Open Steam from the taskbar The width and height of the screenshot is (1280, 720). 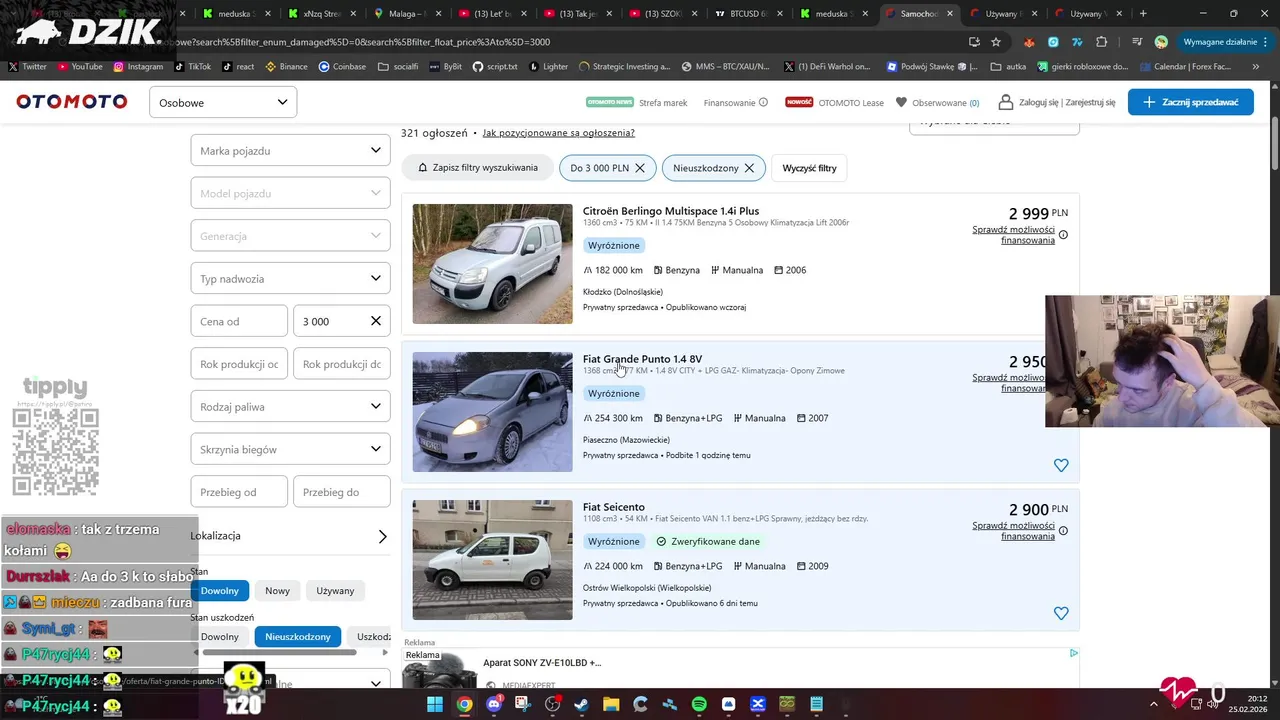(x=581, y=704)
